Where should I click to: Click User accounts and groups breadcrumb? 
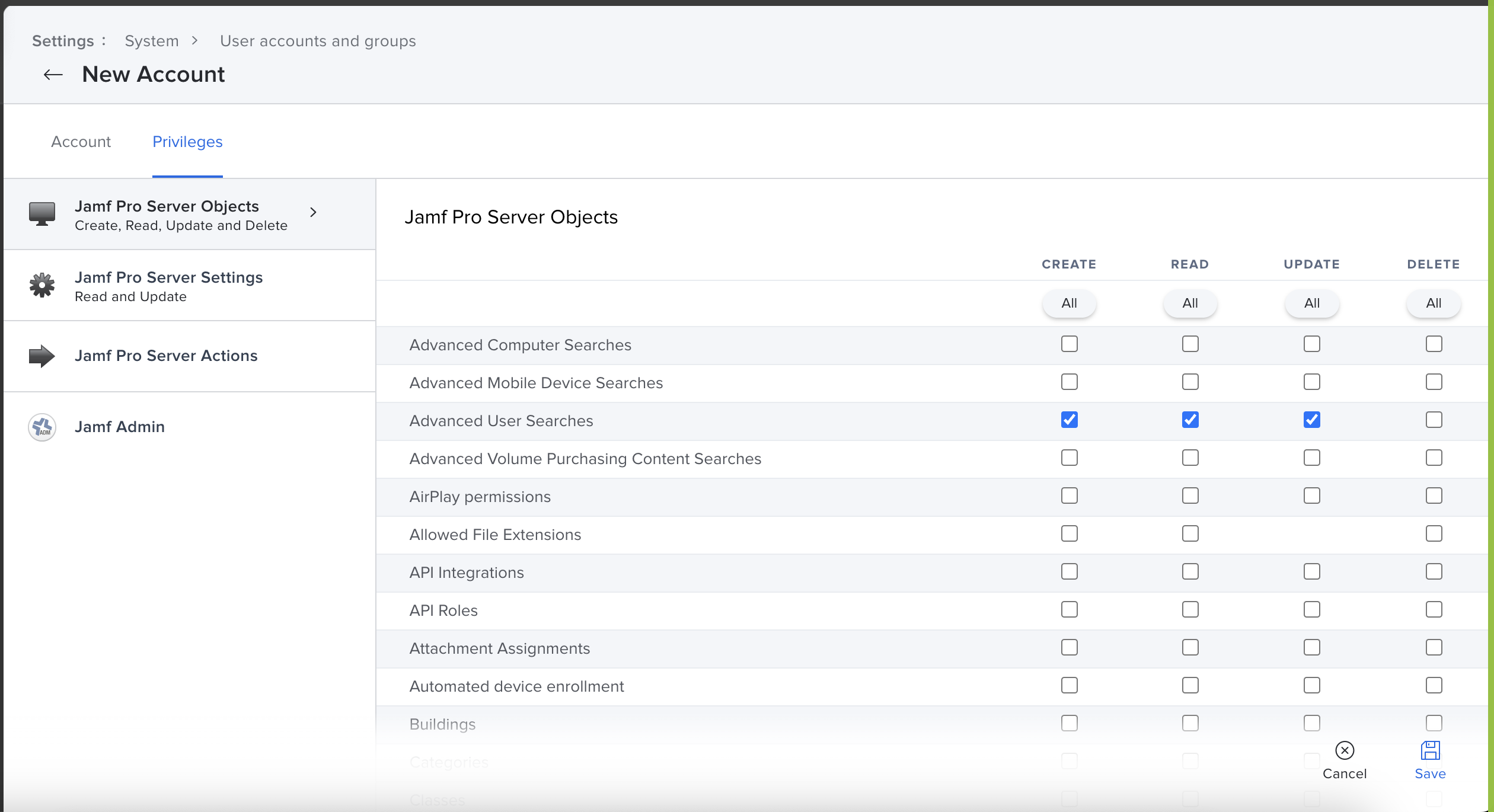pos(318,41)
